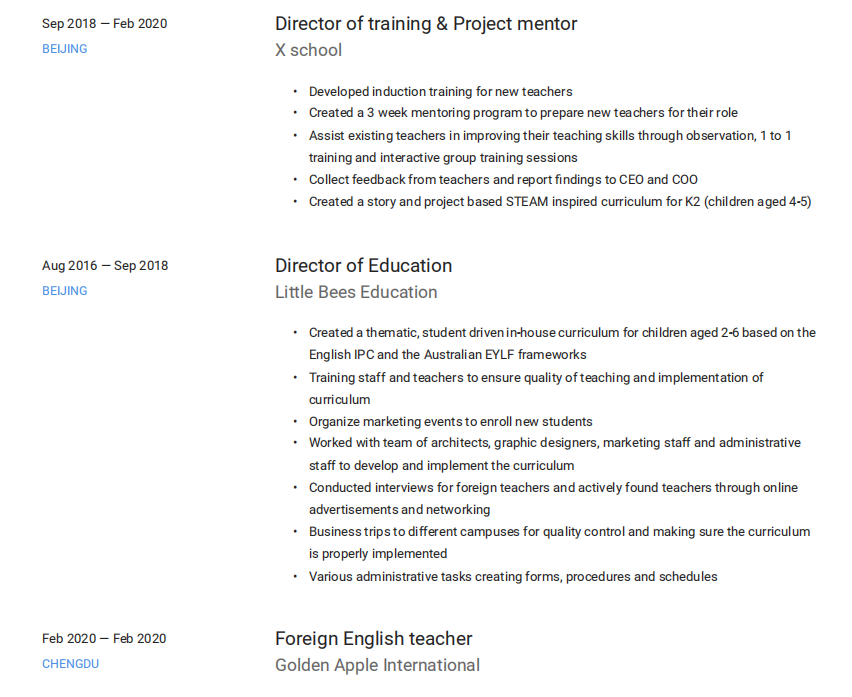Click the BEIJING label under Sep 2018 dates

[x=64, y=49]
